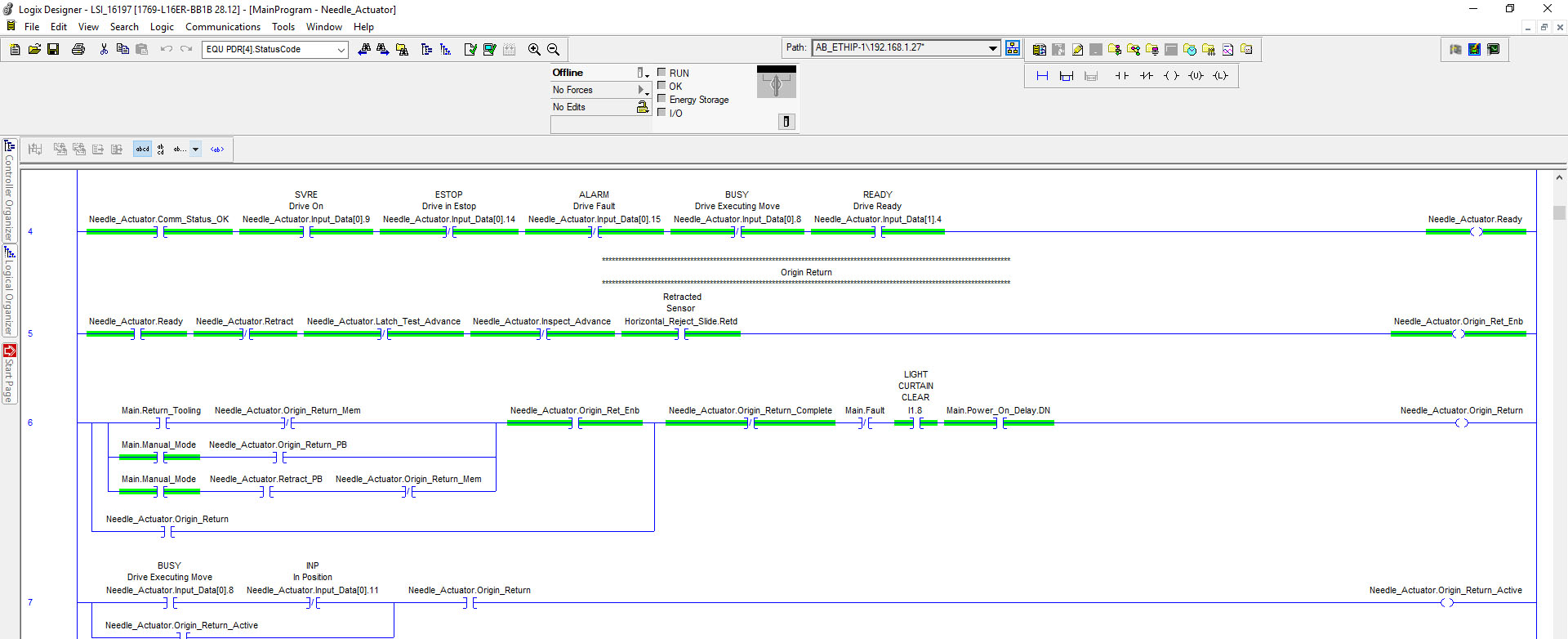Screen dimensions: 1568x639
Task: Toggle the OK status checkbox
Action: pos(661,85)
